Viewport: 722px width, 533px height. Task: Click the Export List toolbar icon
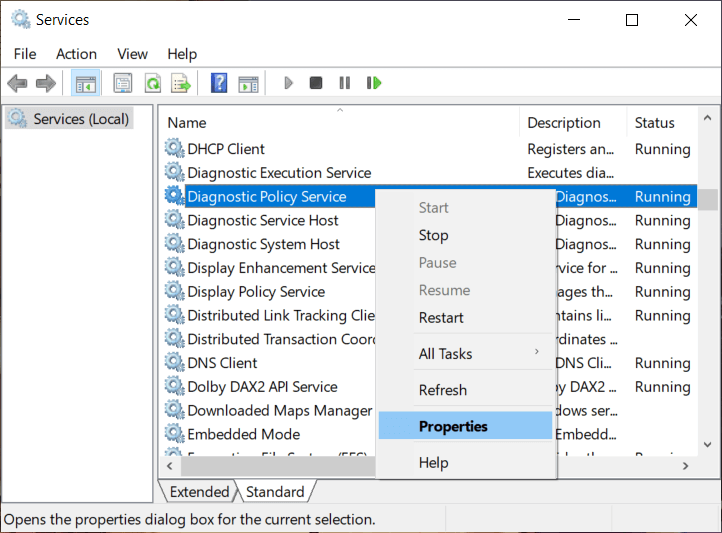181,83
